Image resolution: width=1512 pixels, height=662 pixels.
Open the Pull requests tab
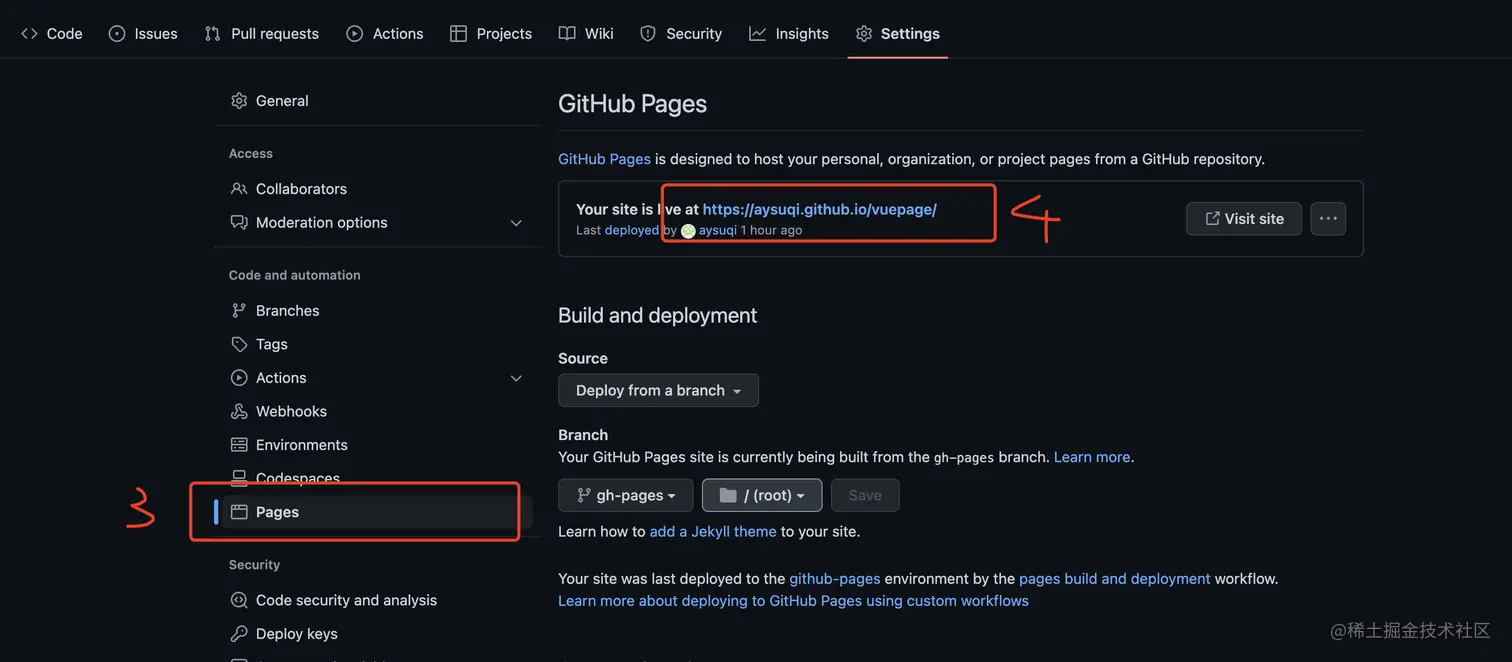(x=262, y=34)
